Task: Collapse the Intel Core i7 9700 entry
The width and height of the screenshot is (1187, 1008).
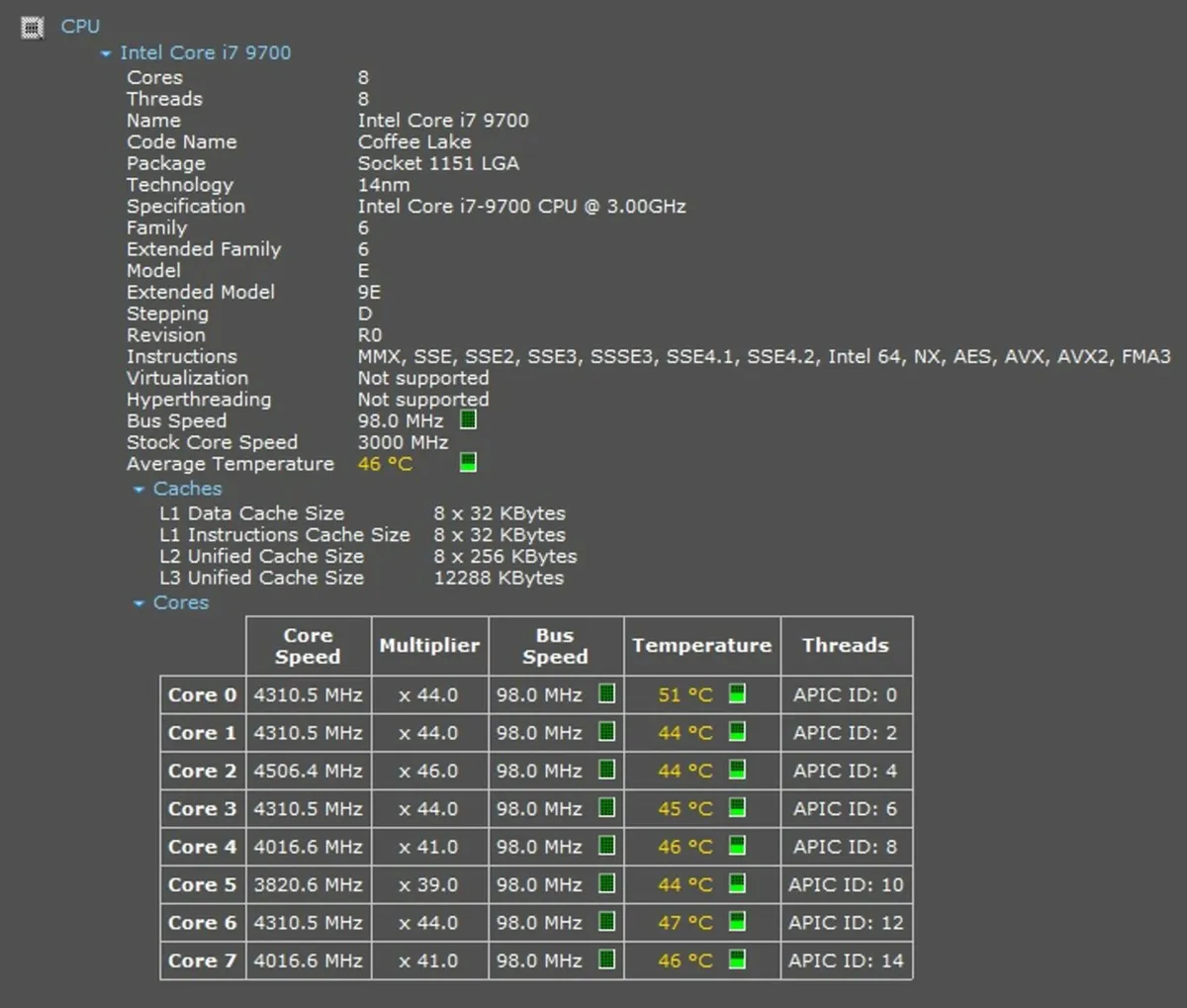Action: (x=105, y=52)
